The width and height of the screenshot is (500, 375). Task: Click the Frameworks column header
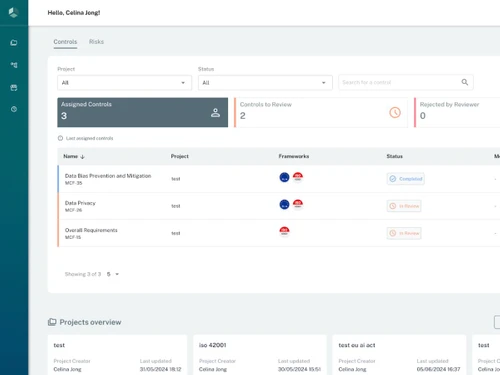[x=294, y=156]
